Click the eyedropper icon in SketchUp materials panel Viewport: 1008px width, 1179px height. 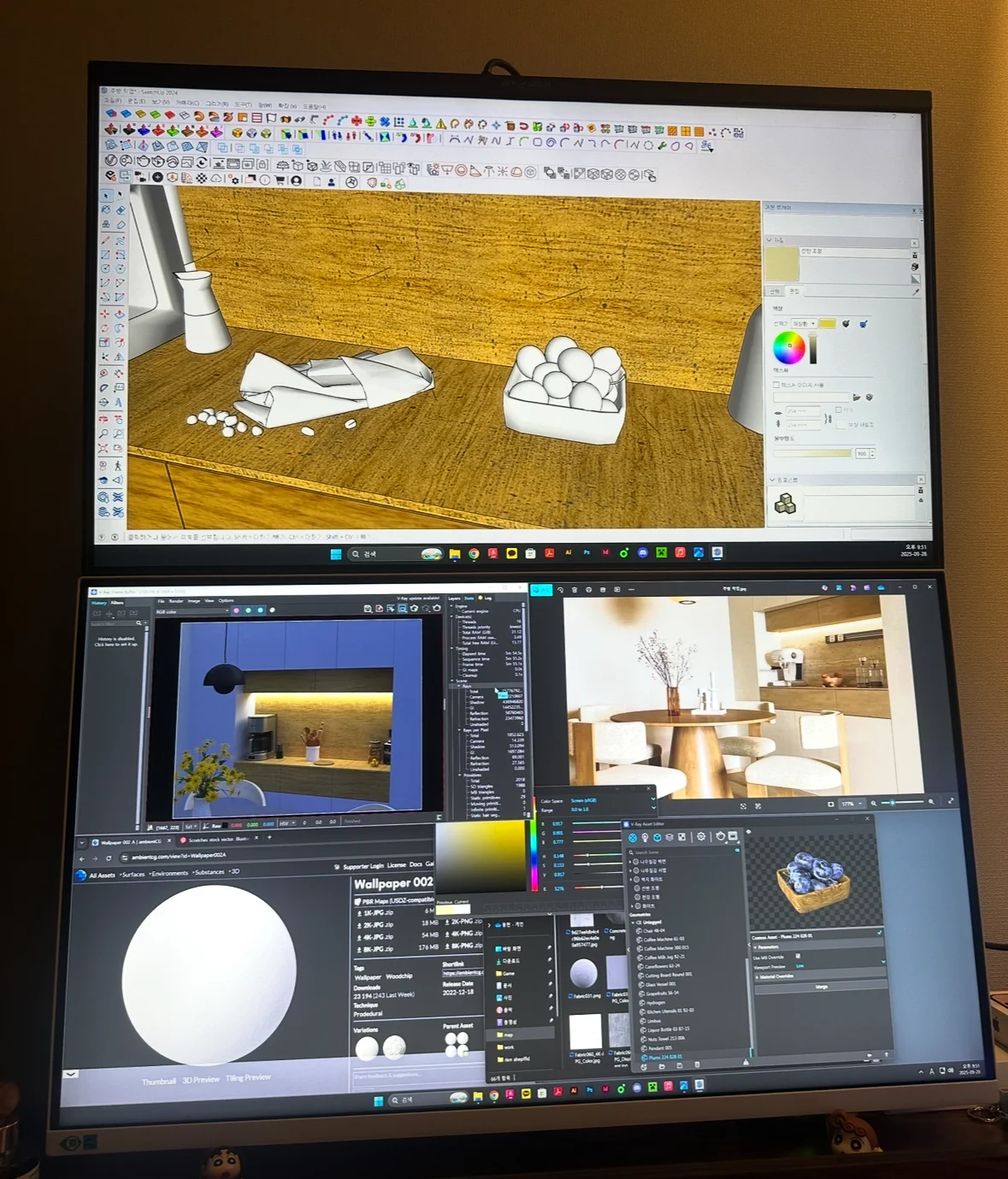[x=916, y=292]
